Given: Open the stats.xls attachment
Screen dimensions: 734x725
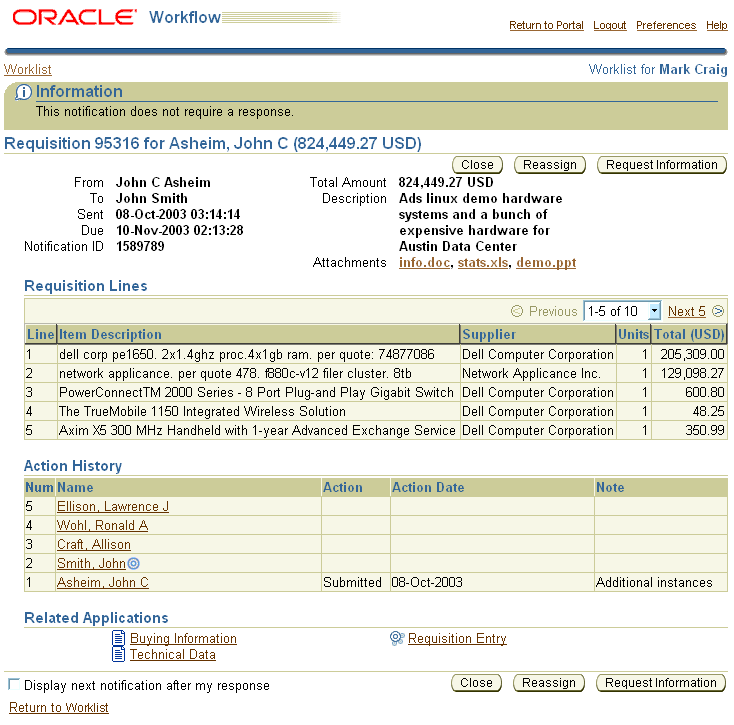Looking at the screenshot, I should pos(483,263).
